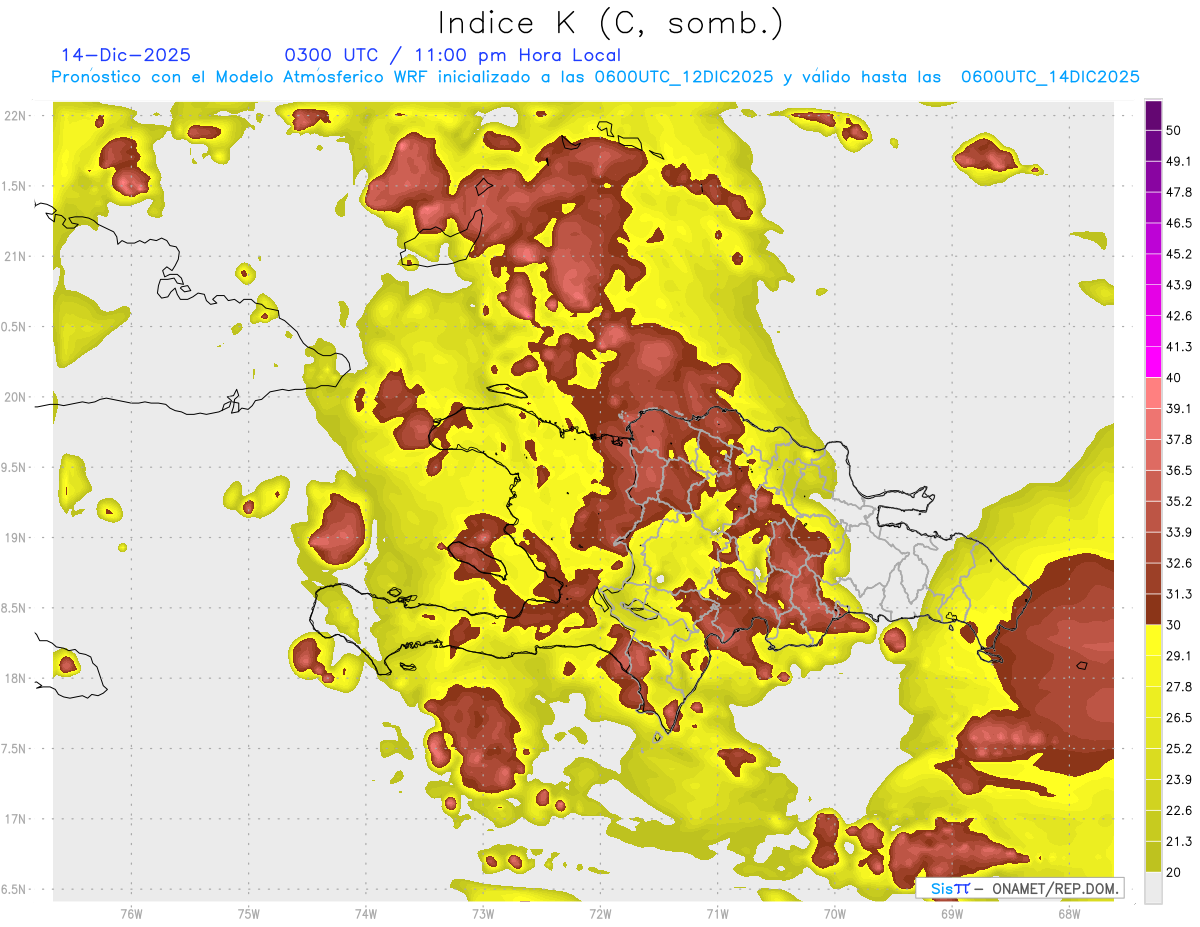Click the '35.2' color bar value
The width and height of the screenshot is (1200, 927).
(x=1179, y=501)
